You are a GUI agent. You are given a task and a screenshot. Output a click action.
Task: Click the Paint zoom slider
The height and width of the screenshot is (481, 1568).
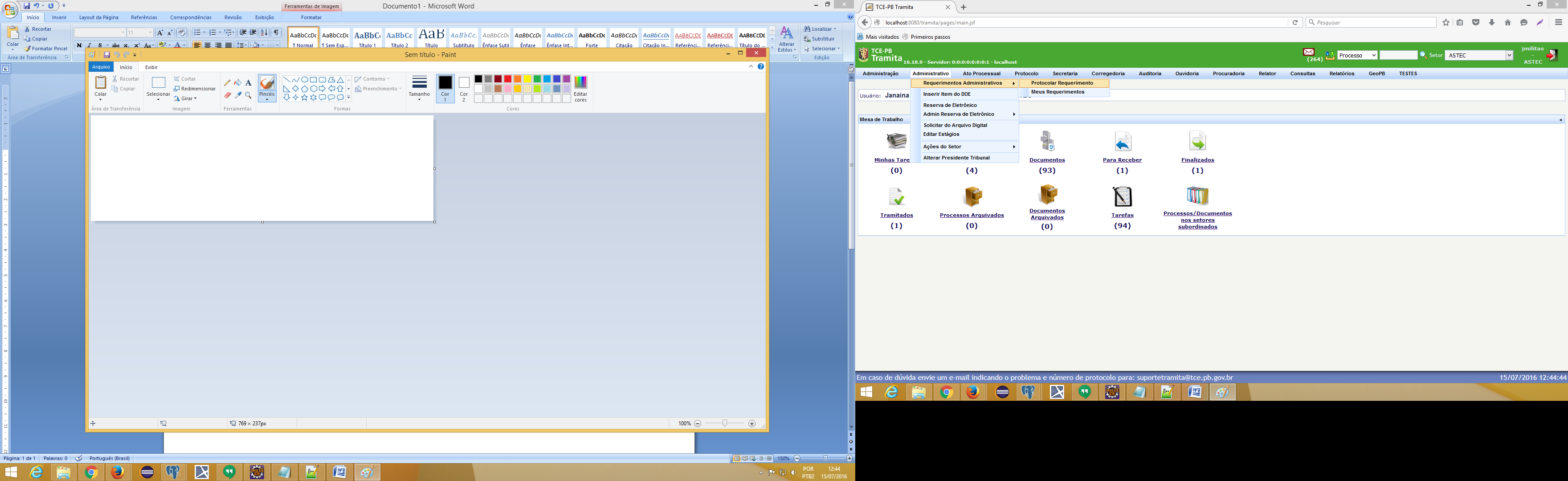[724, 423]
